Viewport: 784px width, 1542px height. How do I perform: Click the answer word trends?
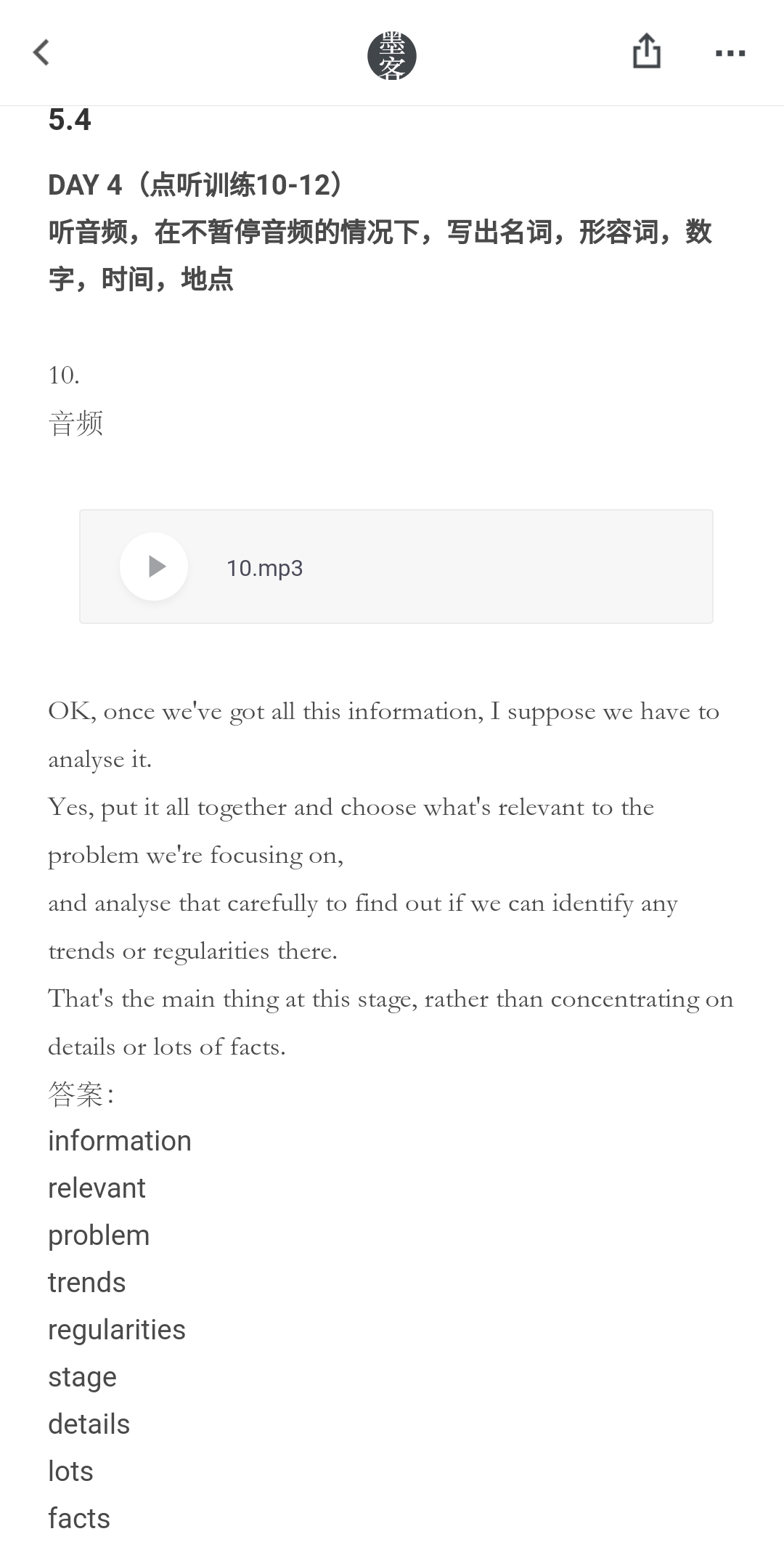pos(87,1283)
